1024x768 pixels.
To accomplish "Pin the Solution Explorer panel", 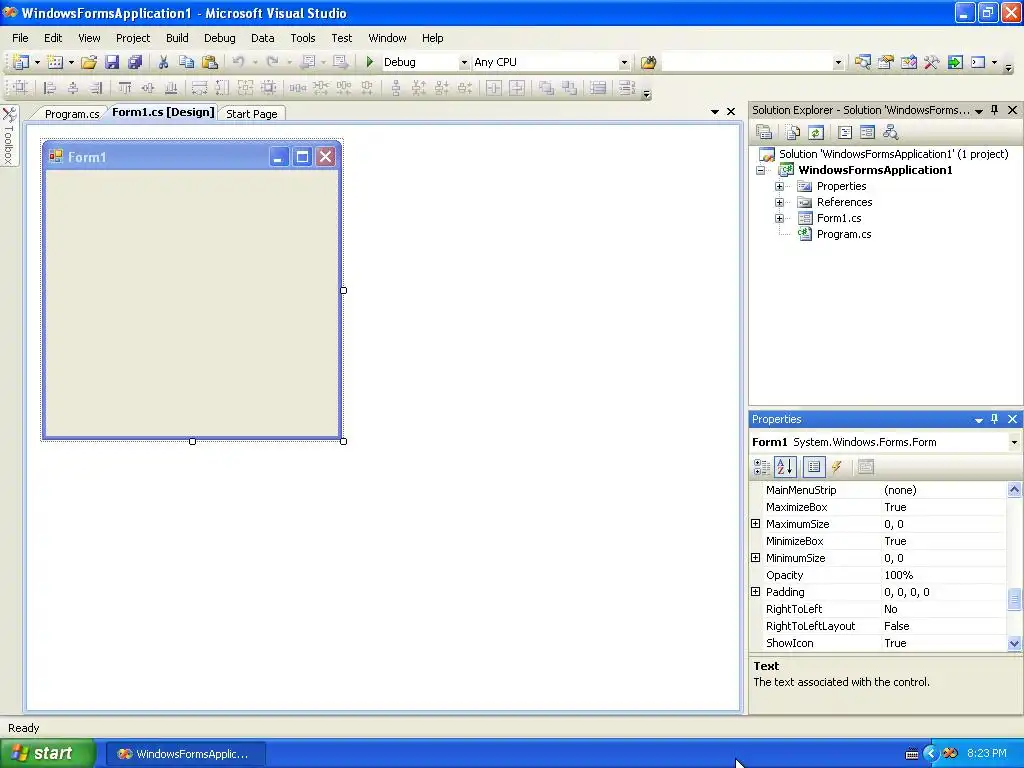I will 995,110.
